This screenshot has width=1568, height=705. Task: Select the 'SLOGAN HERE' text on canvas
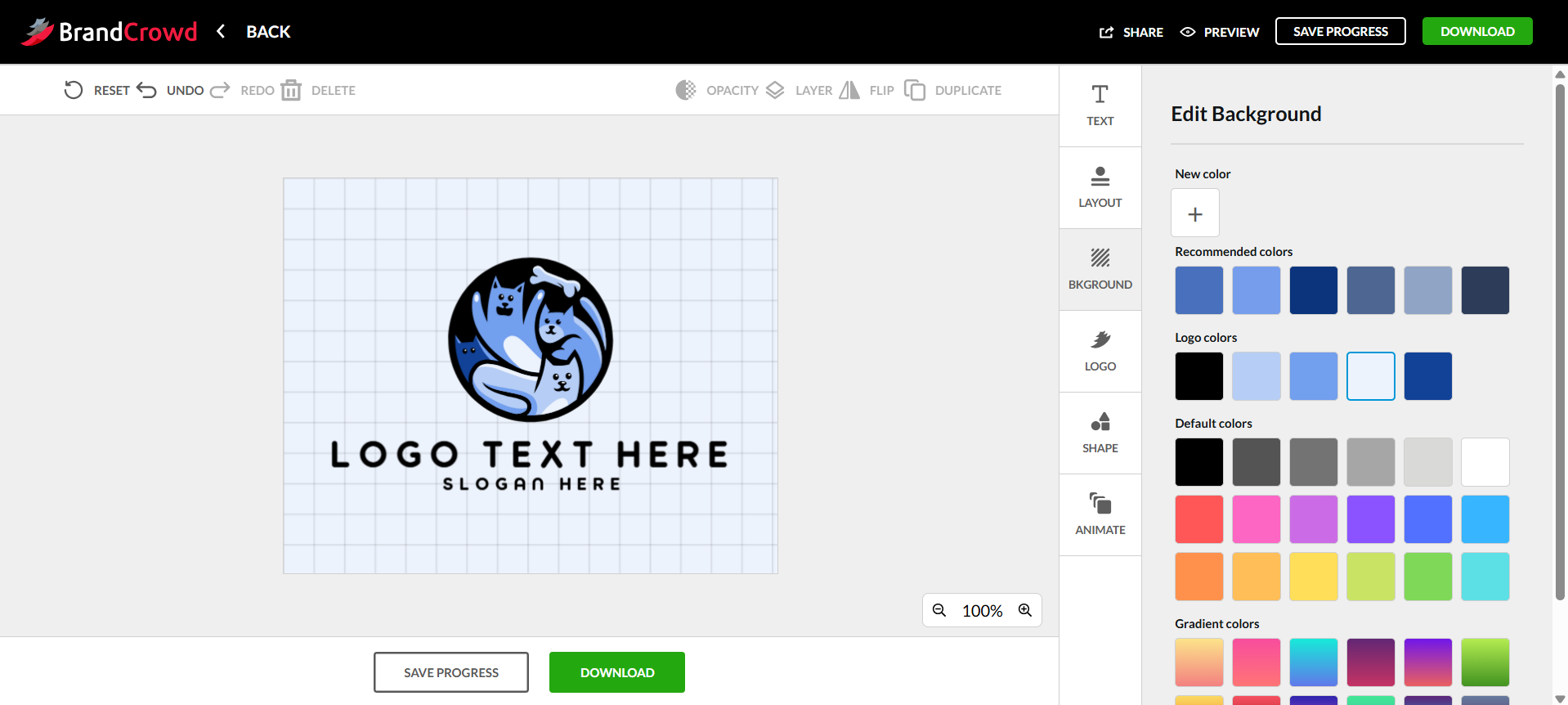531,484
